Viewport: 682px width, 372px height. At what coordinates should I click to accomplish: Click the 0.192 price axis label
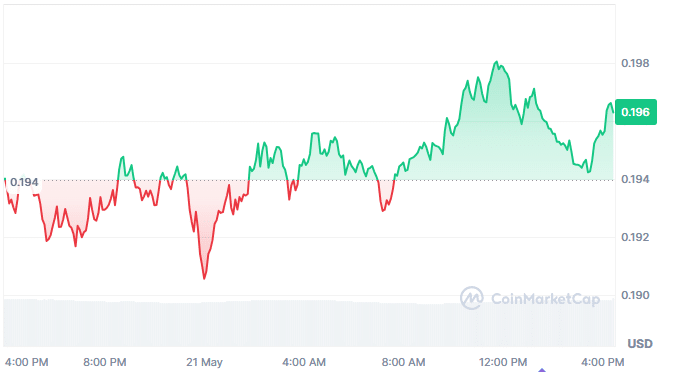point(635,237)
